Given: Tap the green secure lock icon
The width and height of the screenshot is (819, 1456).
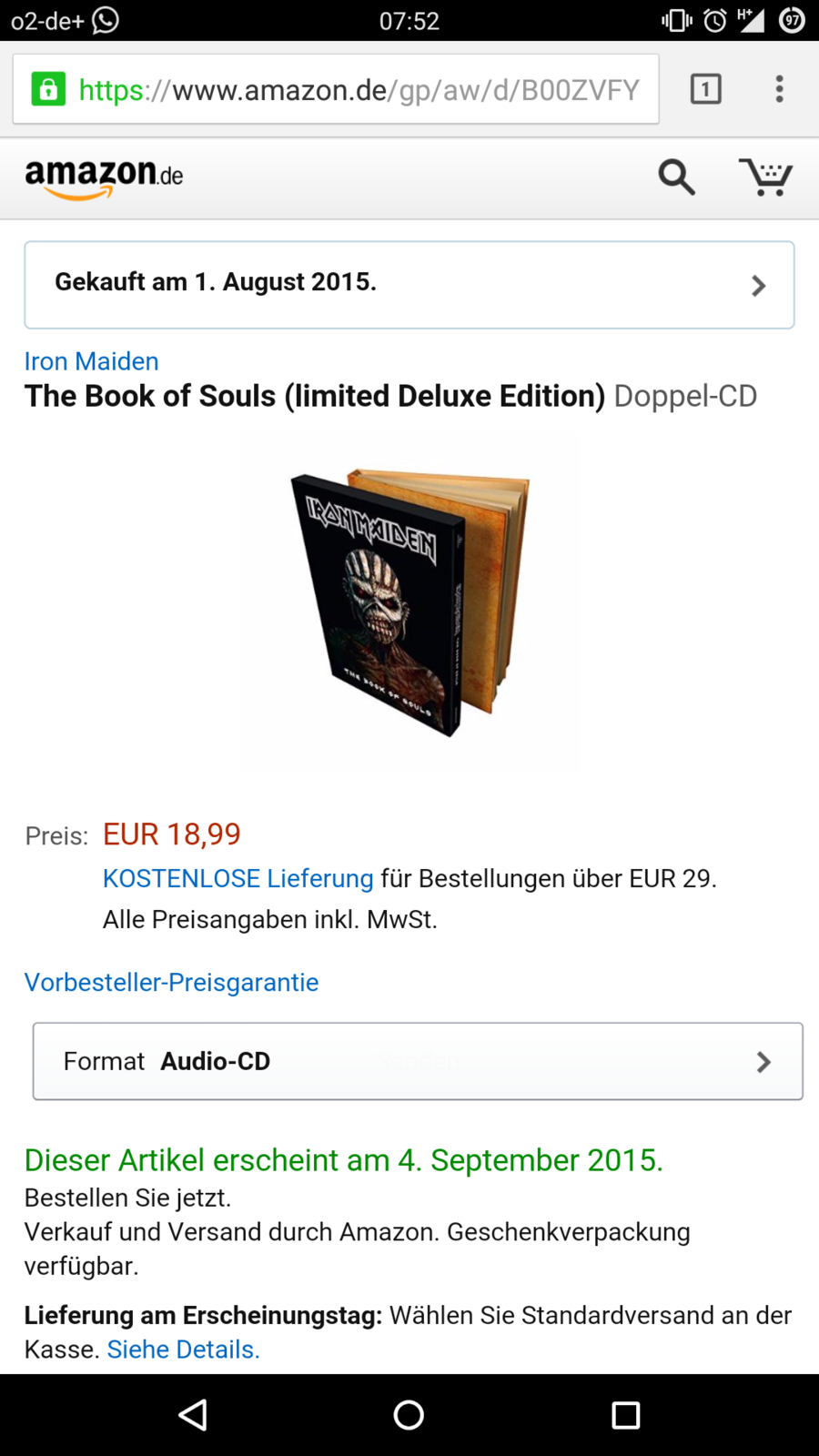Looking at the screenshot, I should click(x=48, y=89).
